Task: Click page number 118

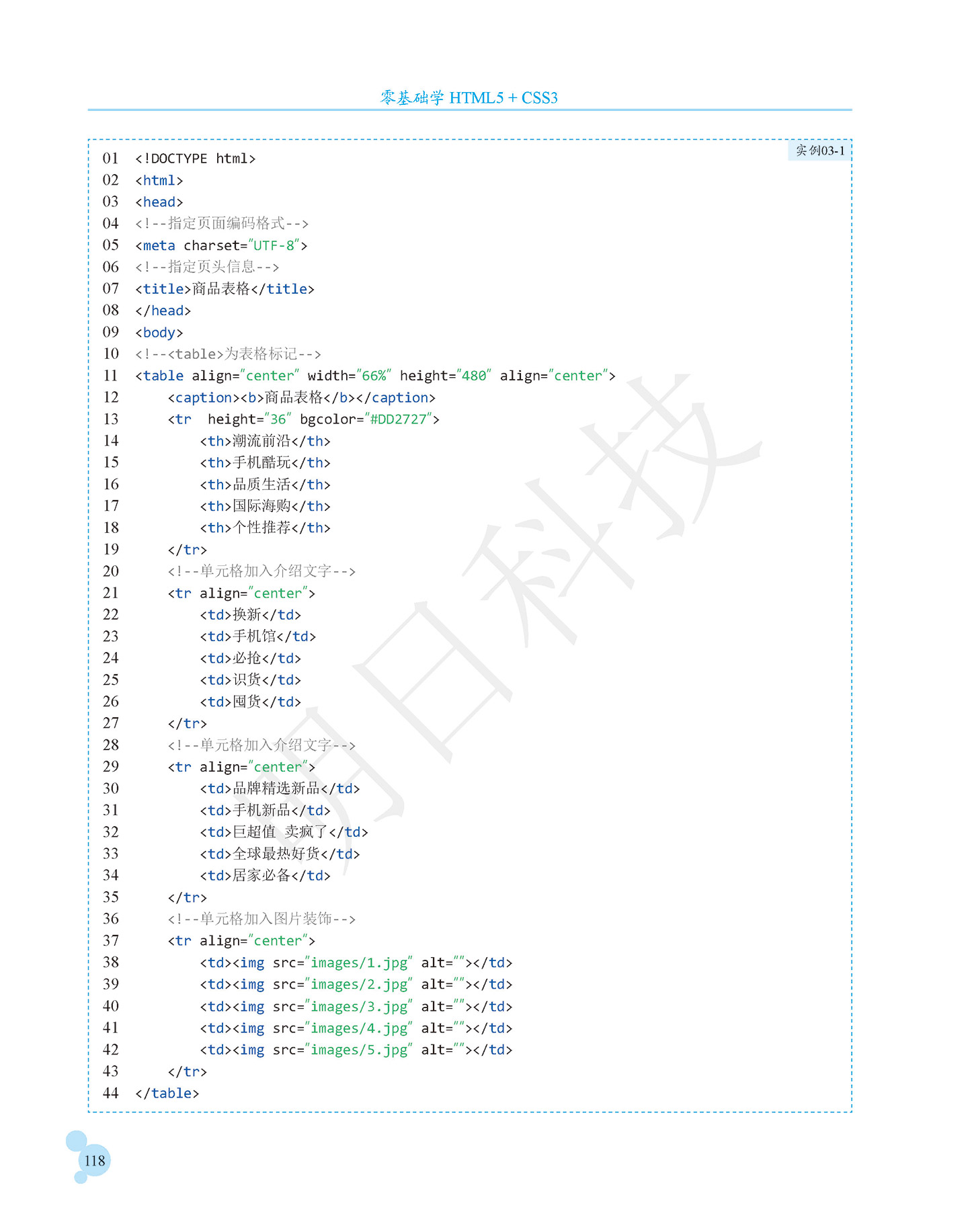Action: [x=94, y=1160]
